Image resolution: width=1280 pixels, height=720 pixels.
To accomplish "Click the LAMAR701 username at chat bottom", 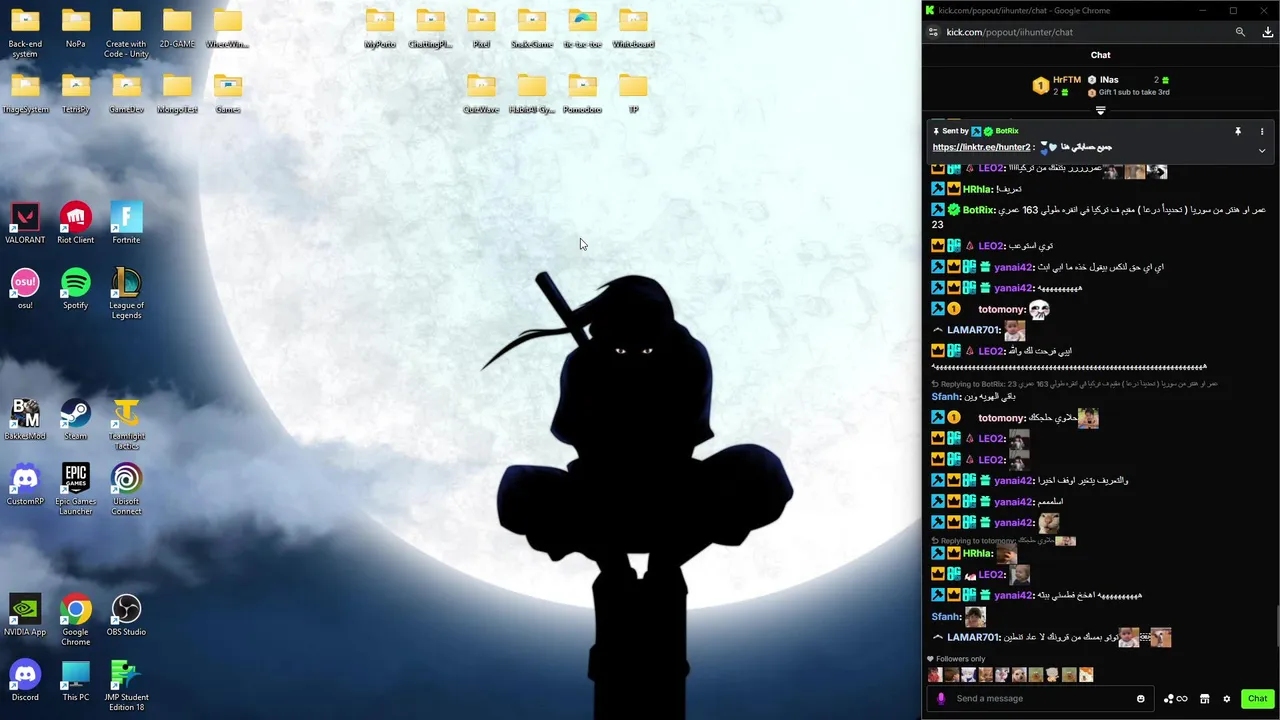I will coord(973,638).
